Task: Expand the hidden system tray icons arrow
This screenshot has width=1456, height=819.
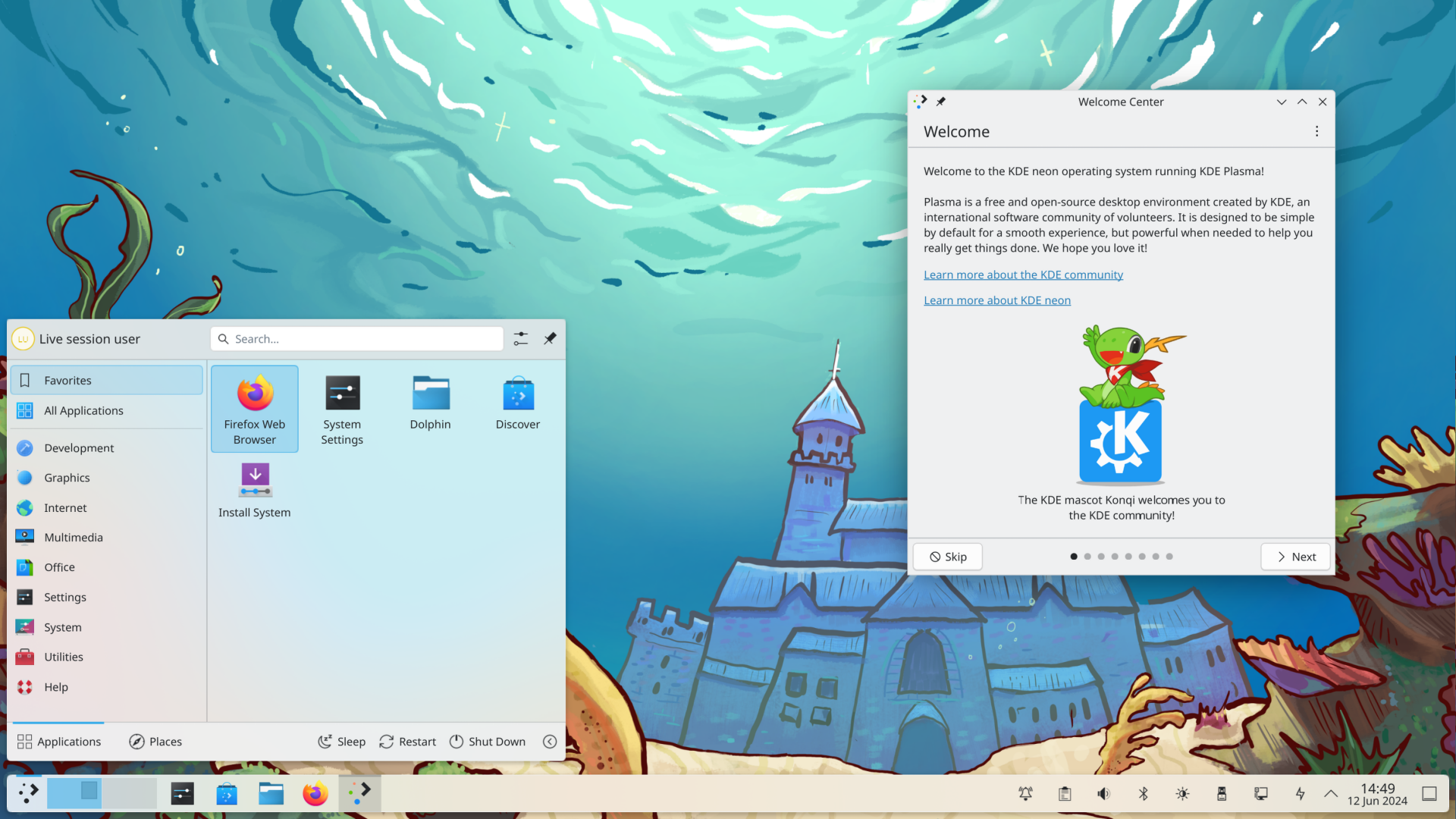Action: point(1330,793)
